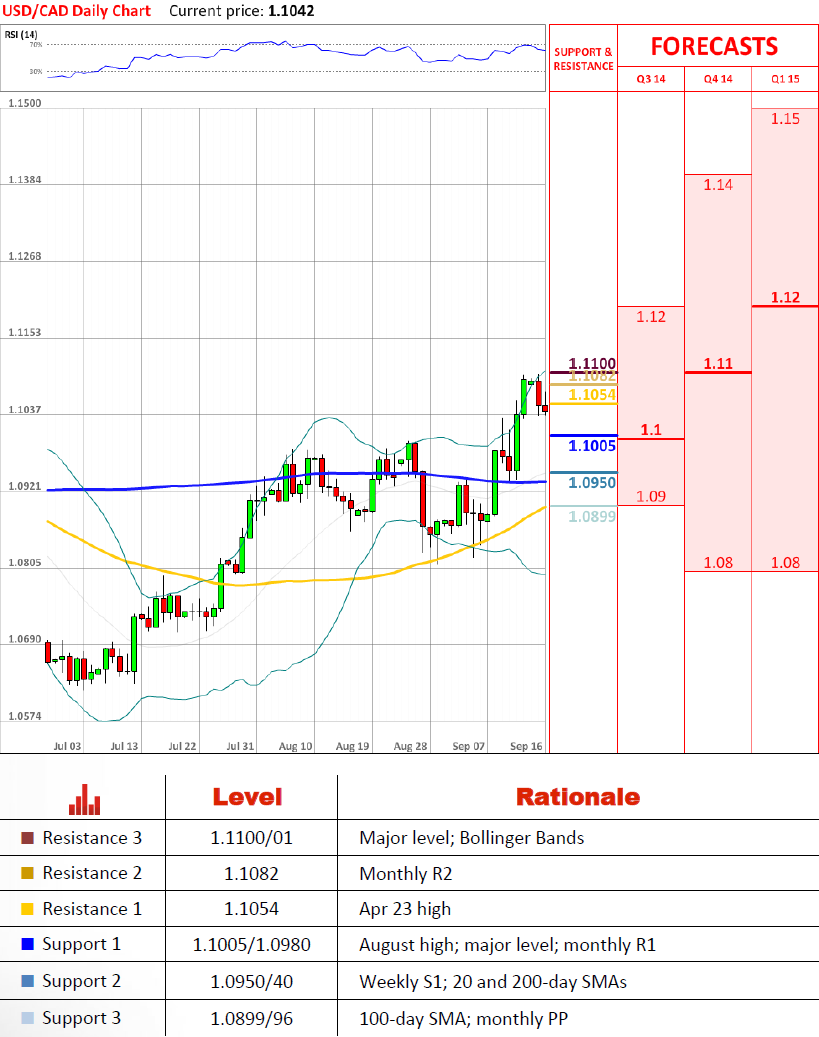Click the 1.0899 support level marker

click(x=592, y=517)
